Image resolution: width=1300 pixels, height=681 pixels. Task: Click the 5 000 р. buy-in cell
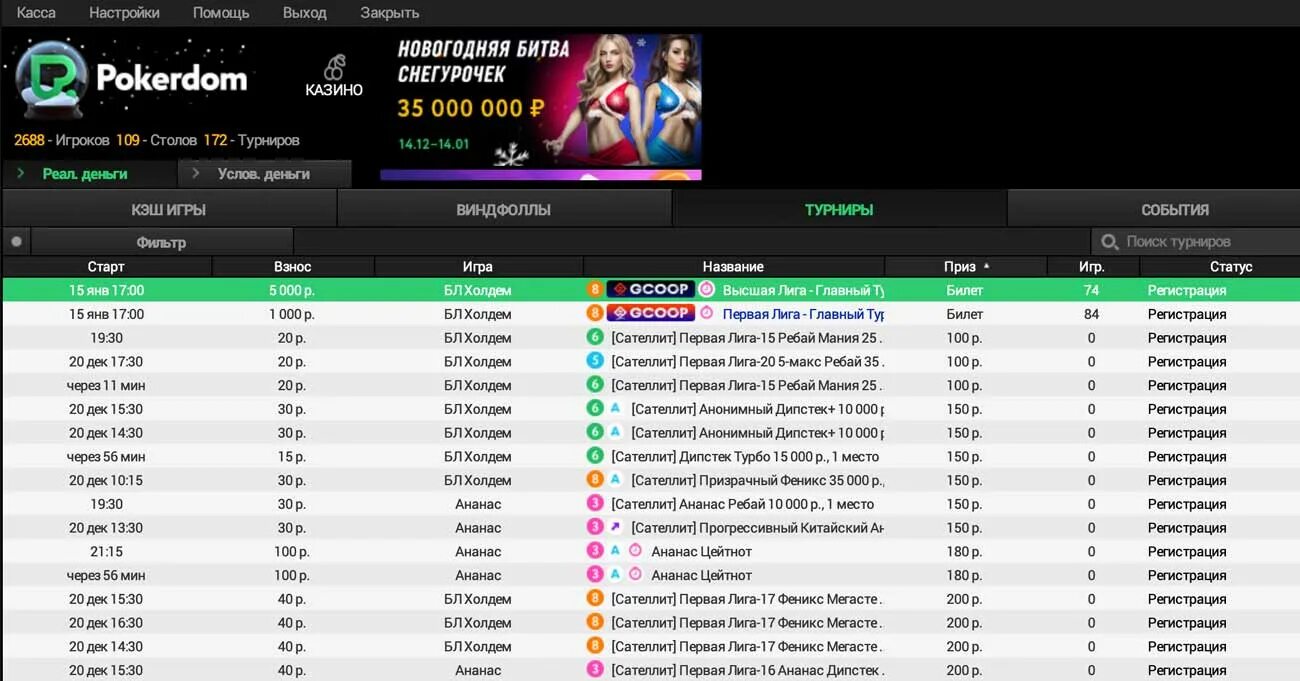pyautogui.click(x=293, y=290)
